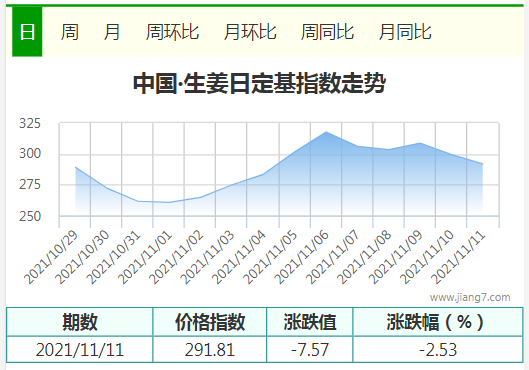The height and width of the screenshot is (370, 529).
Task: Click the x-axis date label 2021/11/11
Action: click(459, 257)
